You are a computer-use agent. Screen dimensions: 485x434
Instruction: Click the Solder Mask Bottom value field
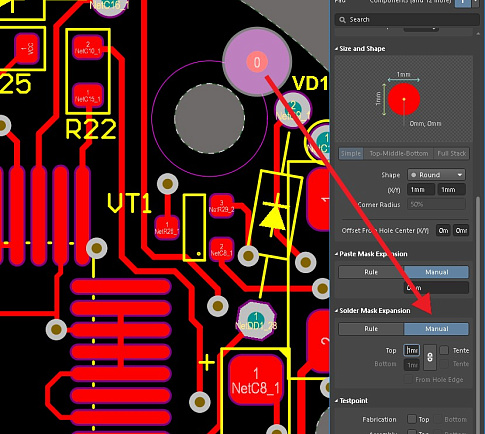[x=412, y=365]
